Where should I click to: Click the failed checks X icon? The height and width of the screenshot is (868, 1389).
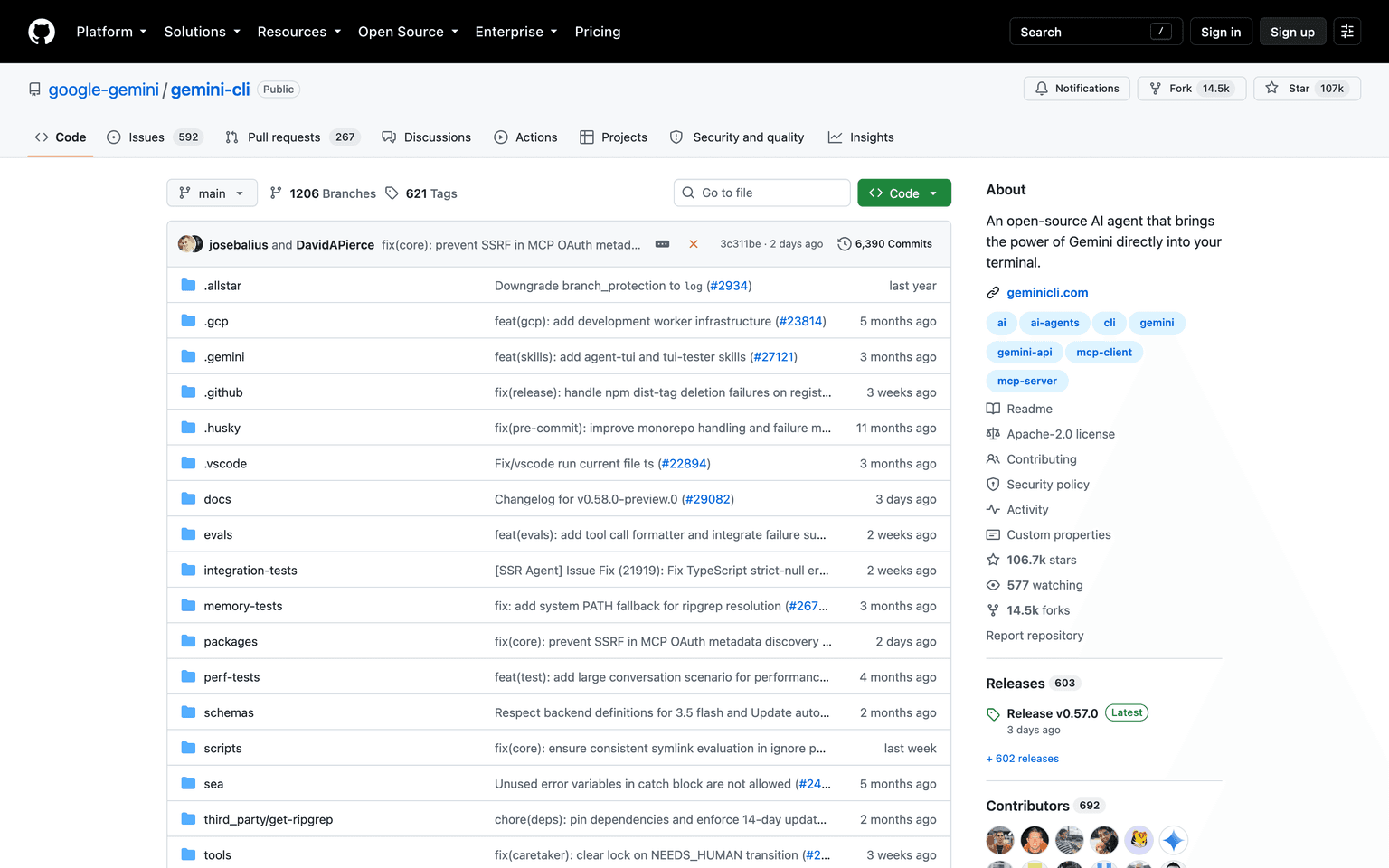694,244
